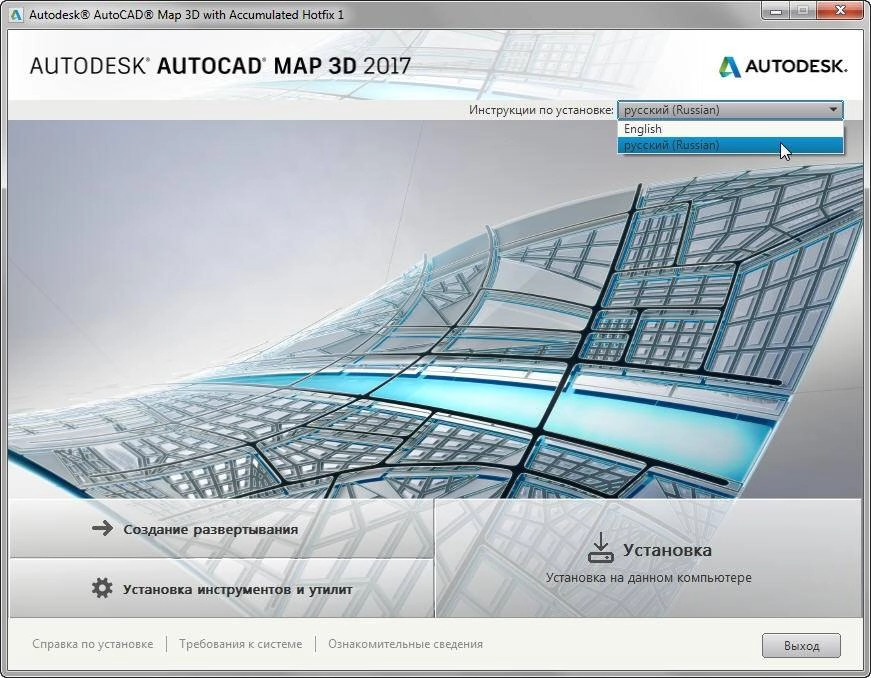Screen dimensions: 871x678
Task: Click the gear icon for tools and utilities
Action: 102,588
